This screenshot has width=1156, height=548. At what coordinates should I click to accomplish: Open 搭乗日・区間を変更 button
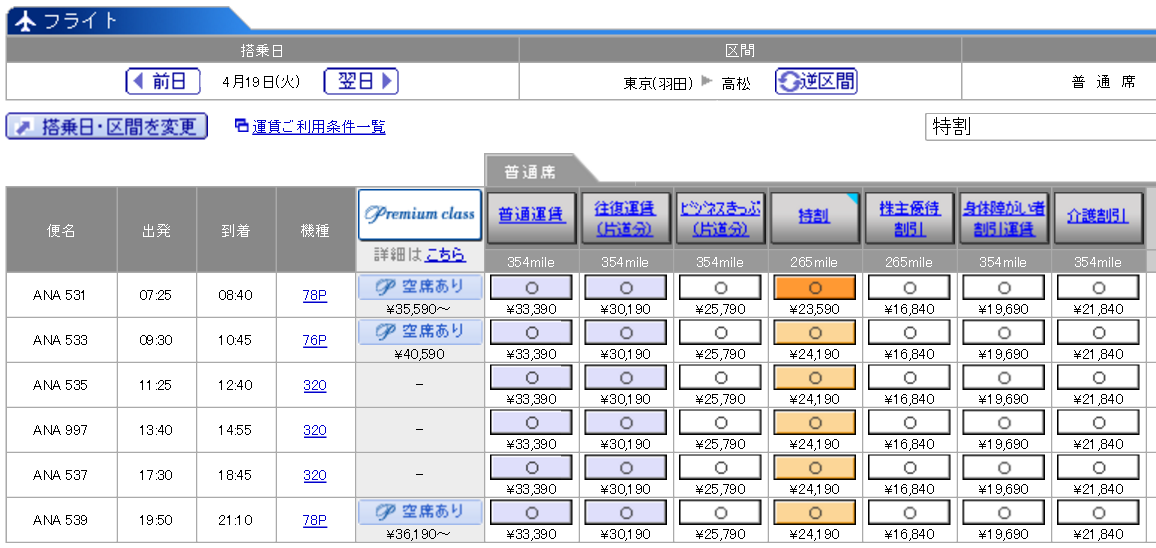[107, 126]
